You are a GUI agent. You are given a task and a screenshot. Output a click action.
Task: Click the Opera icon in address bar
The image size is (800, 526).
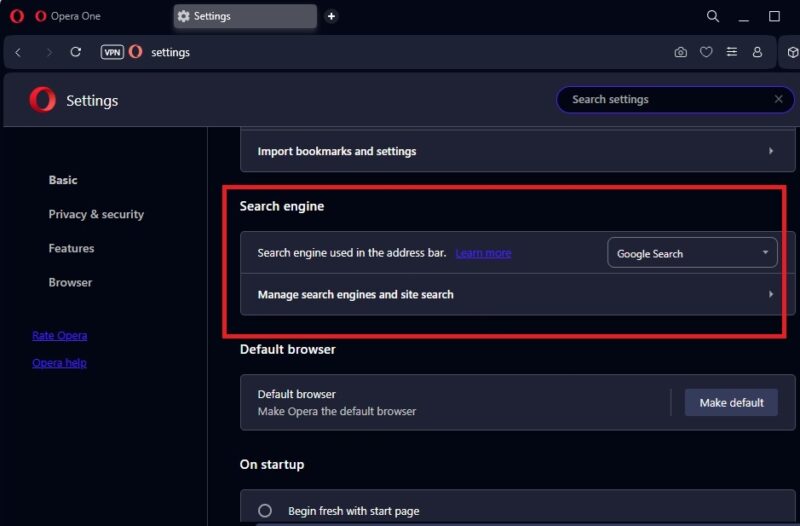pos(136,52)
